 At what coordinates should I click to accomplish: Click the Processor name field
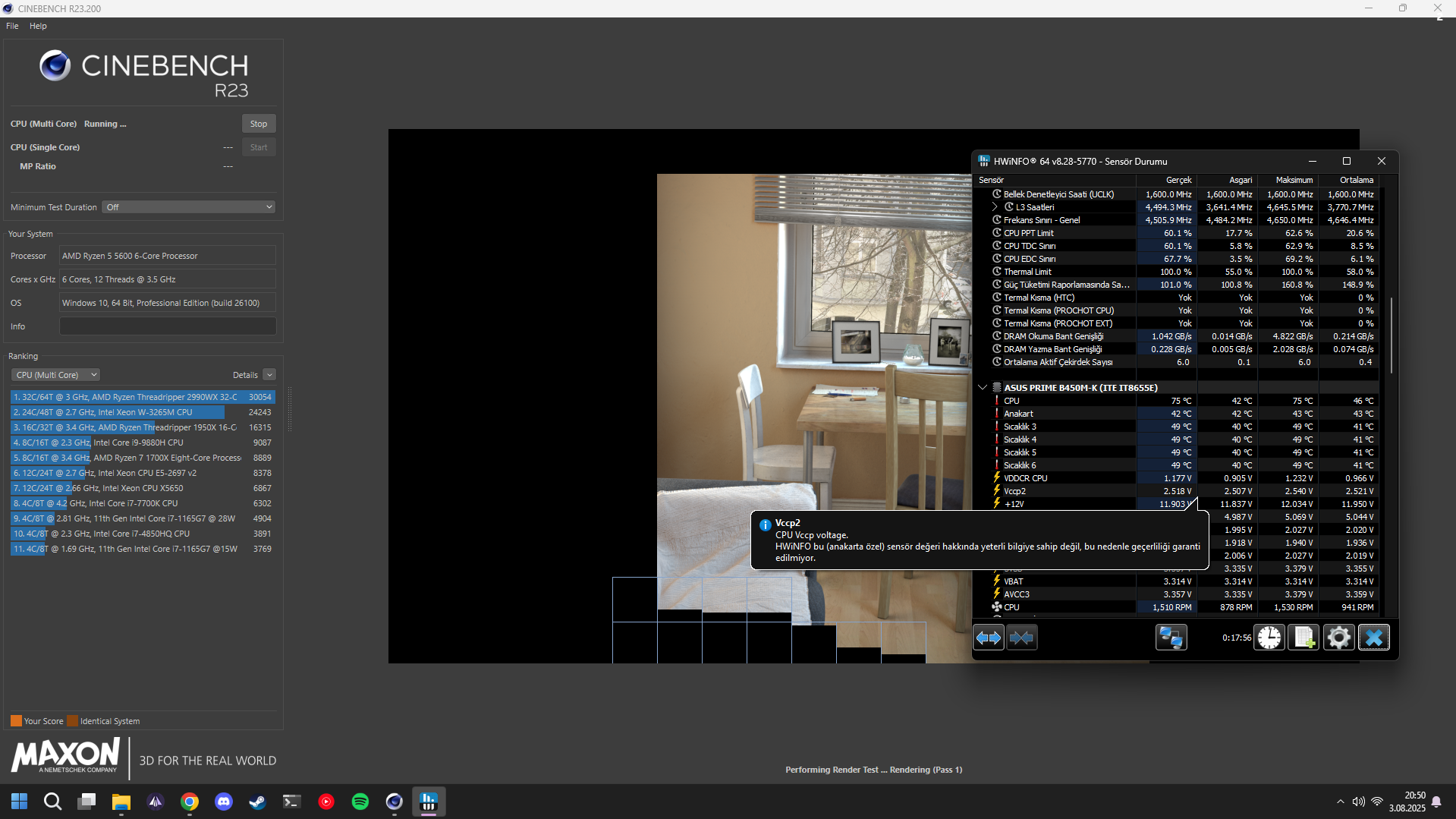168,256
